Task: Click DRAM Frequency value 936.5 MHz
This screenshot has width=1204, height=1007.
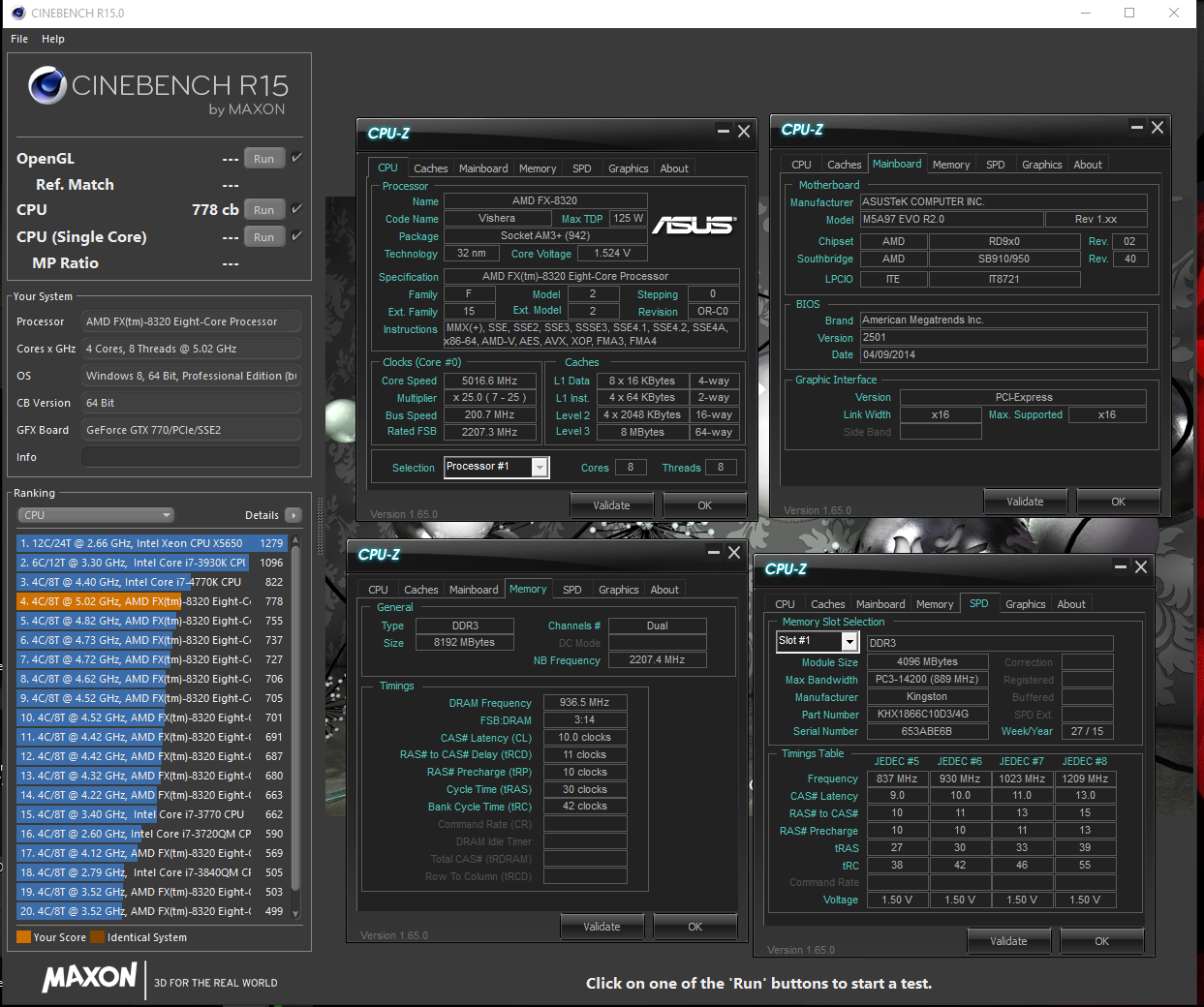Action: 585,703
